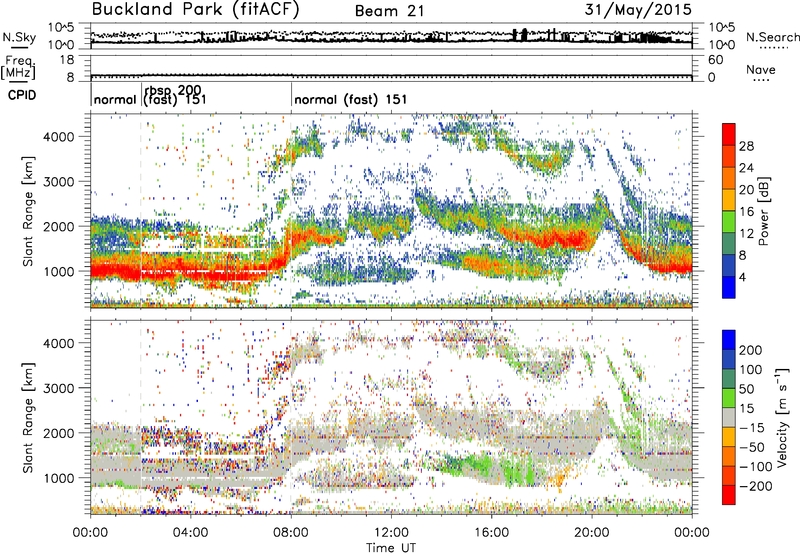The width and height of the screenshot is (800, 554).
Task: Click the 'rbsp 200' CPID label
Action: (173, 91)
